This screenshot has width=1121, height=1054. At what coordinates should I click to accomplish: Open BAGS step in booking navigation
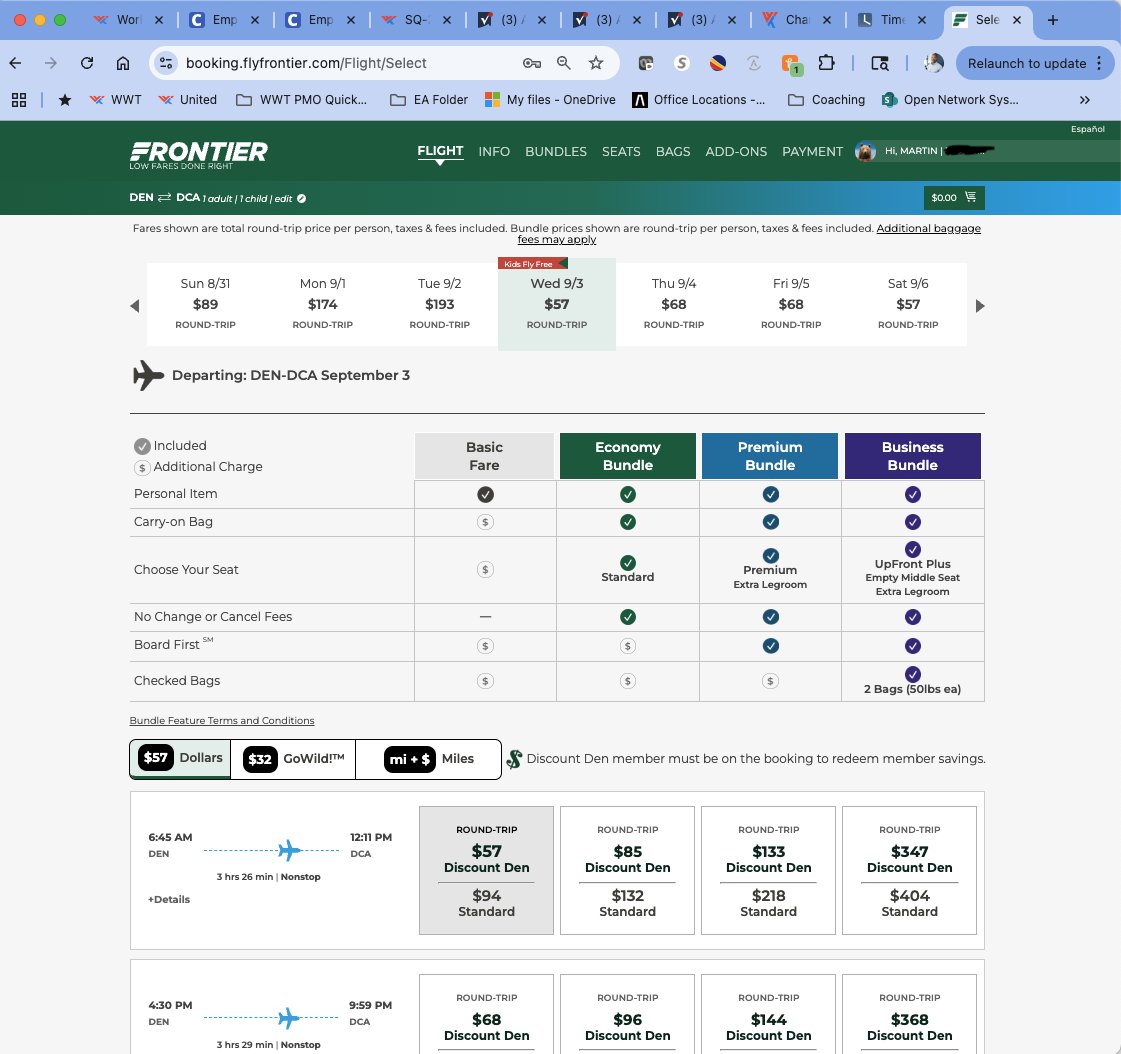coord(673,152)
